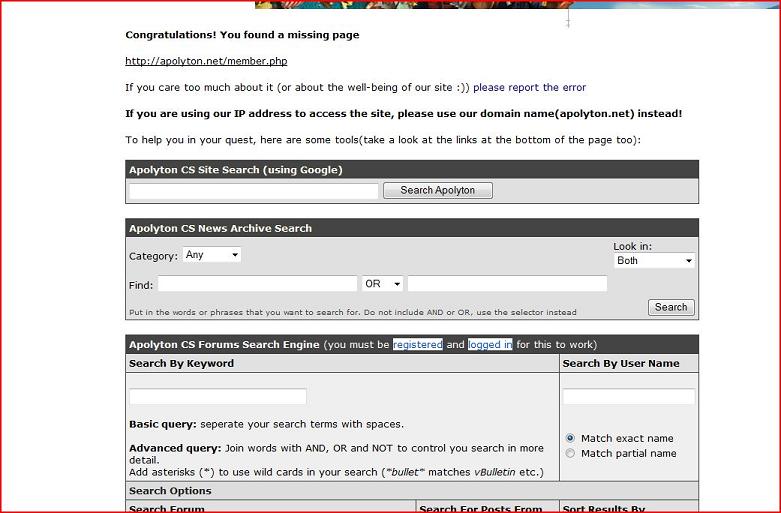Select the Match exact name radio button
781x513 pixels.
click(x=570, y=438)
